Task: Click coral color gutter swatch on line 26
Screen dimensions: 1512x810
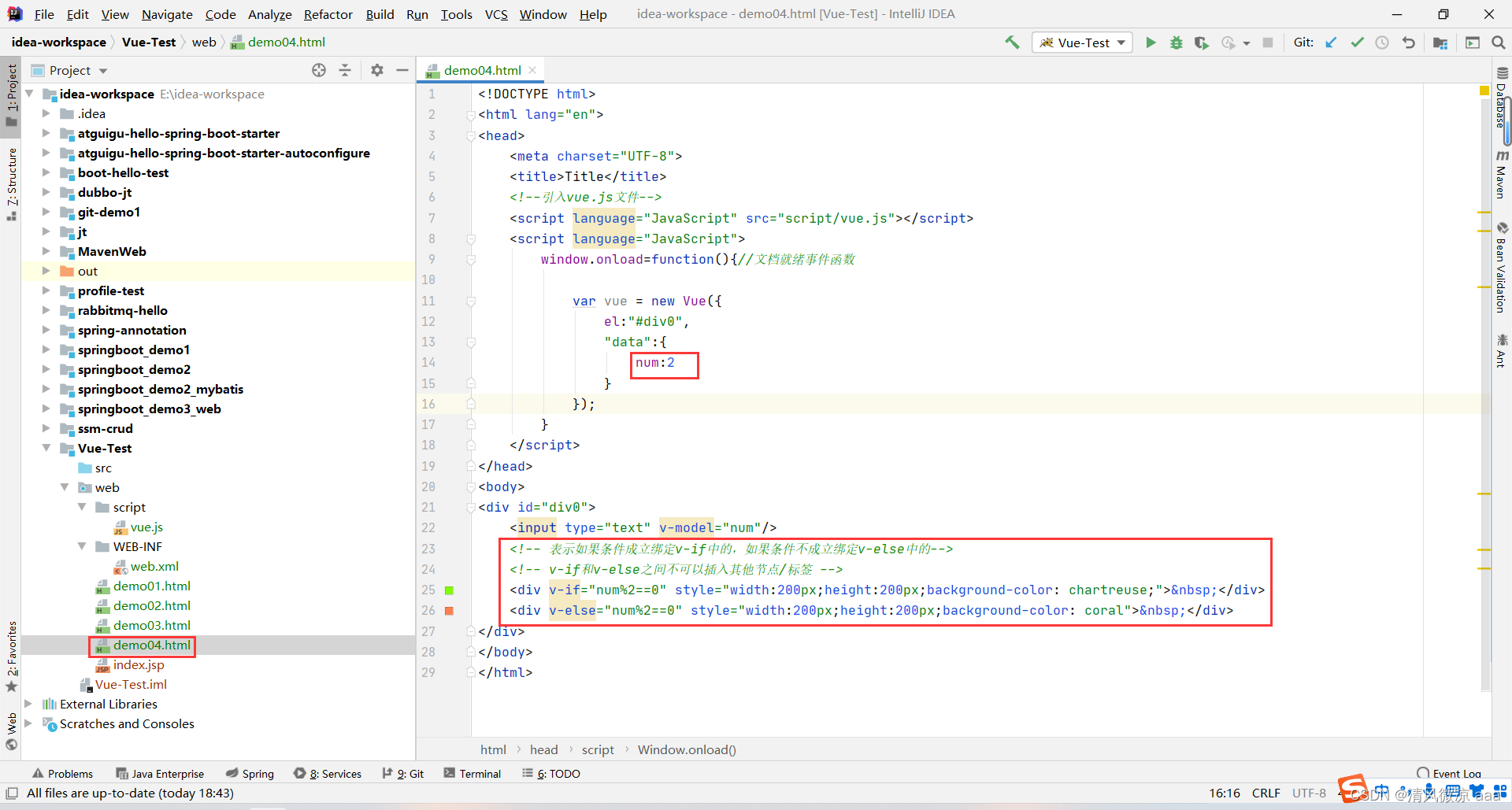Action: click(x=449, y=611)
